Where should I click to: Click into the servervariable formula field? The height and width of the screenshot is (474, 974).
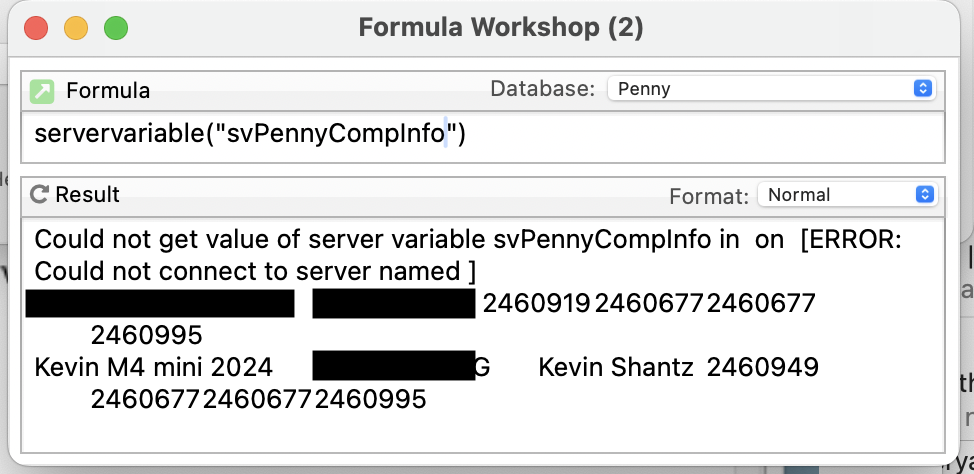click(x=480, y=135)
